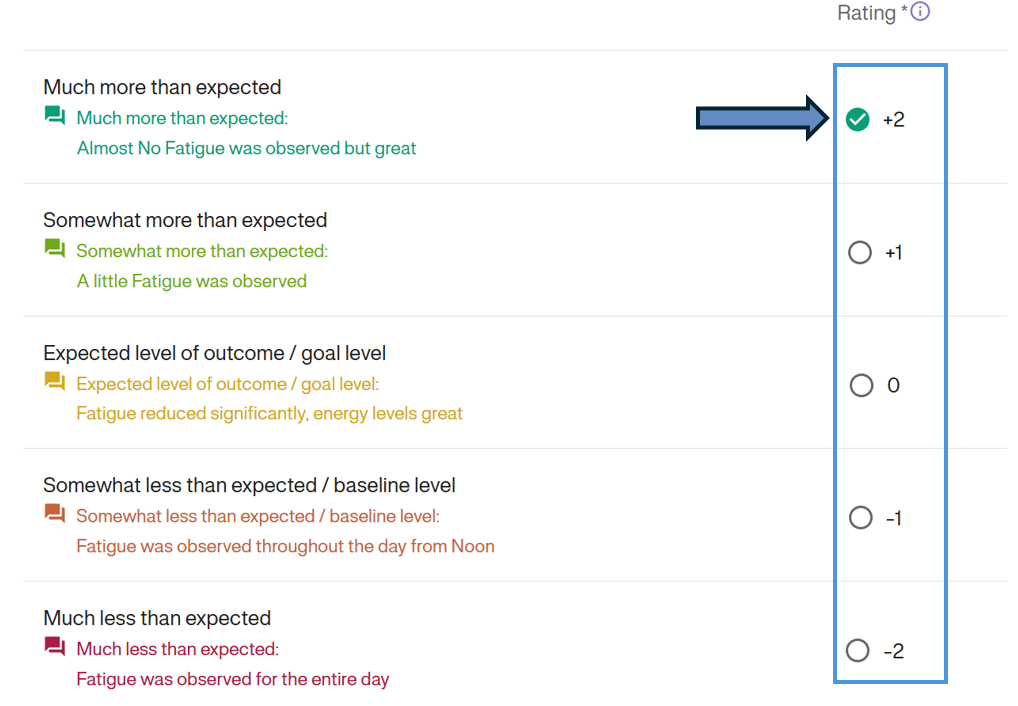Image resolution: width=1018 pixels, height=706 pixels.
Task: Choose the -2 rating radio button
Action: point(858,651)
